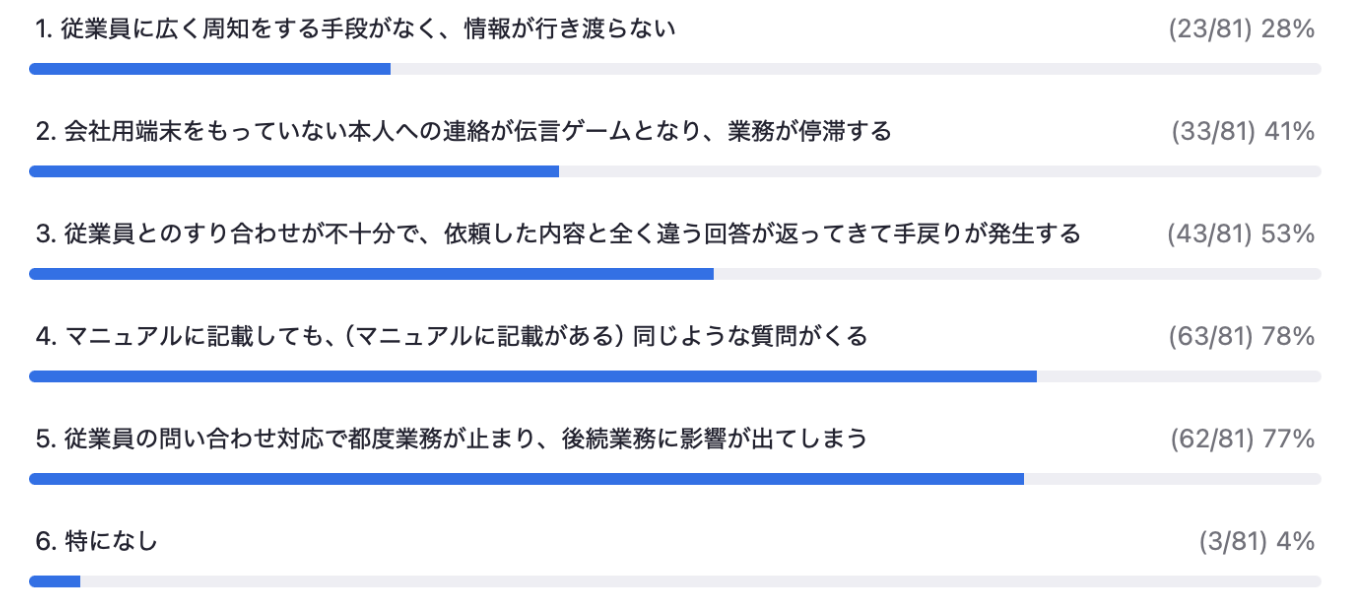Click the 28% result bar for option 1
The width and height of the screenshot is (1357, 603).
point(210,69)
